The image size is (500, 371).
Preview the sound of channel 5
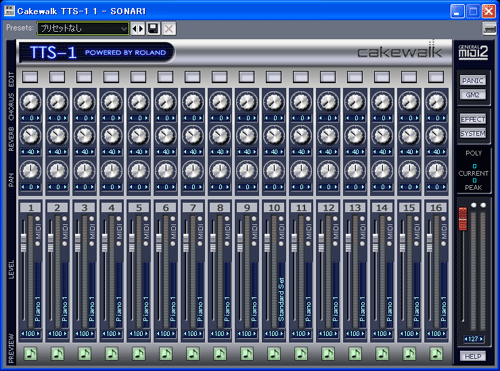139,354
